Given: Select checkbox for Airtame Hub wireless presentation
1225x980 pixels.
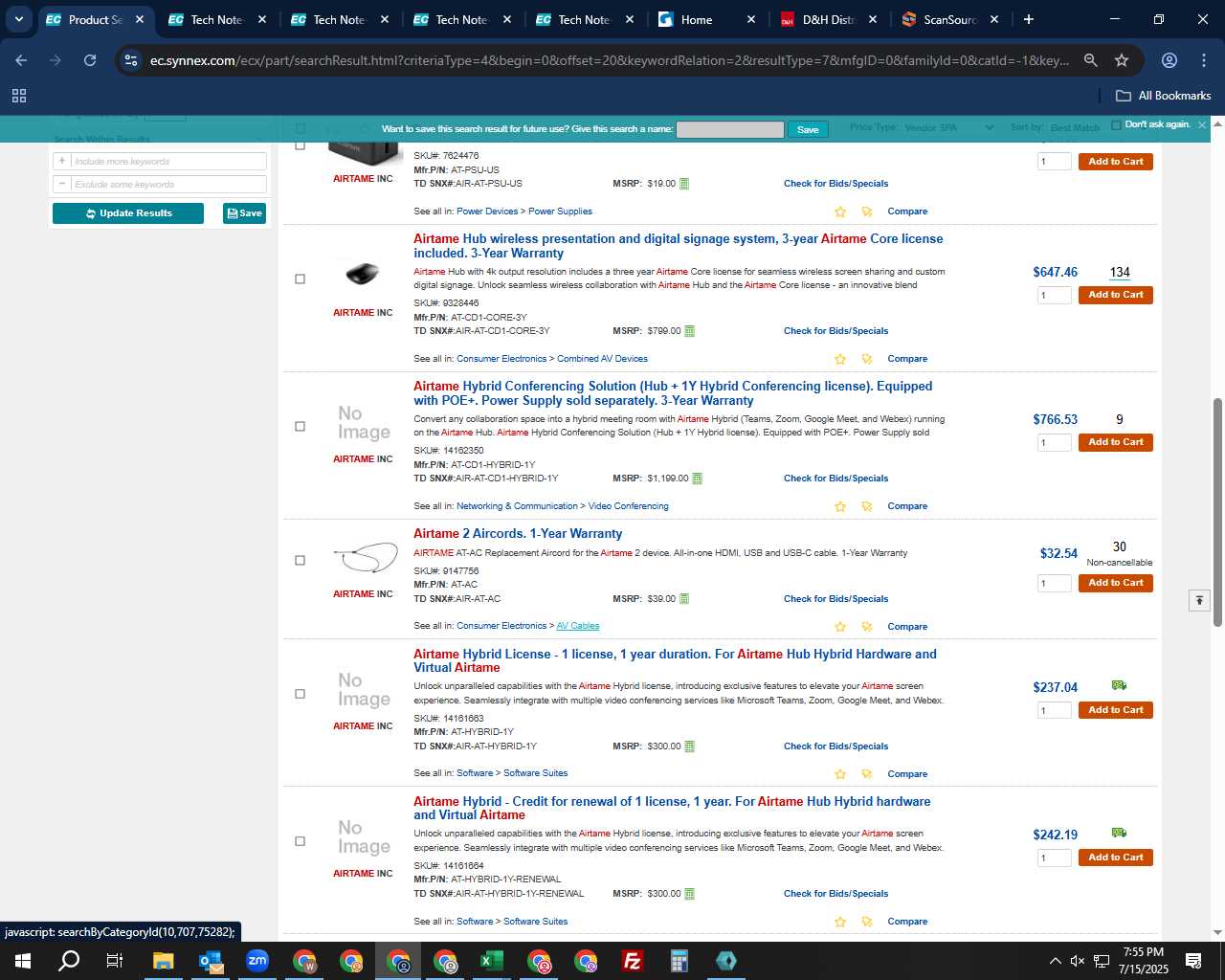Looking at the screenshot, I should pos(300,279).
